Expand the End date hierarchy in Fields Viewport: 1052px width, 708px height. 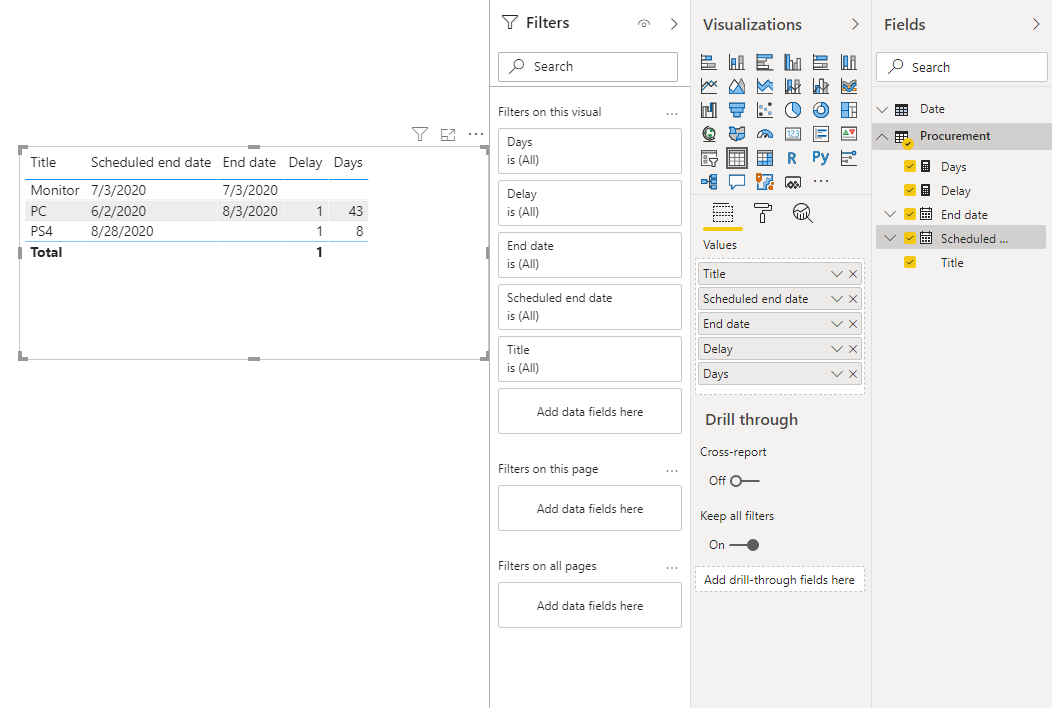tap(890, 214)
